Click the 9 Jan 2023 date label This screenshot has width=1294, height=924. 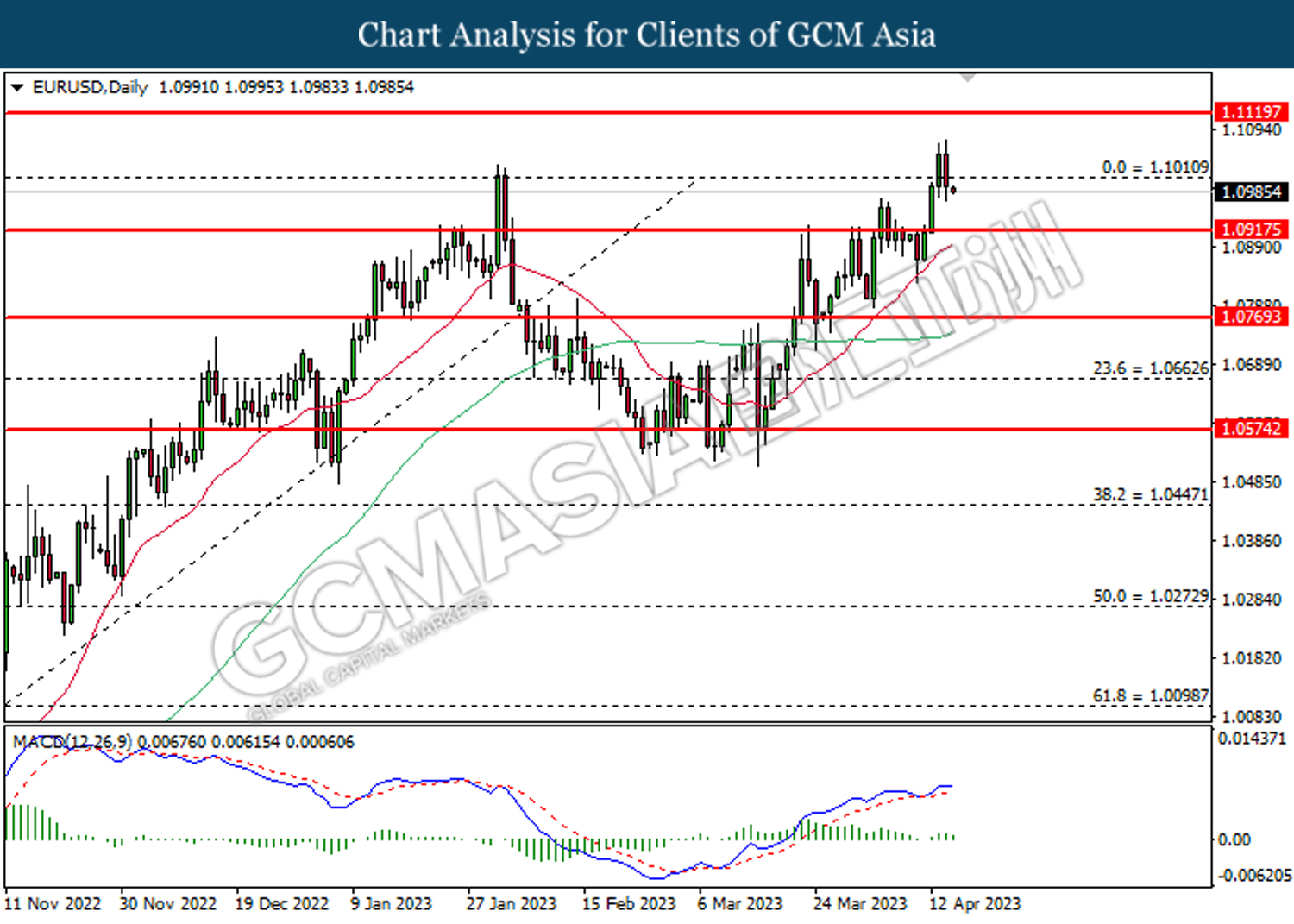click(391, 903)
